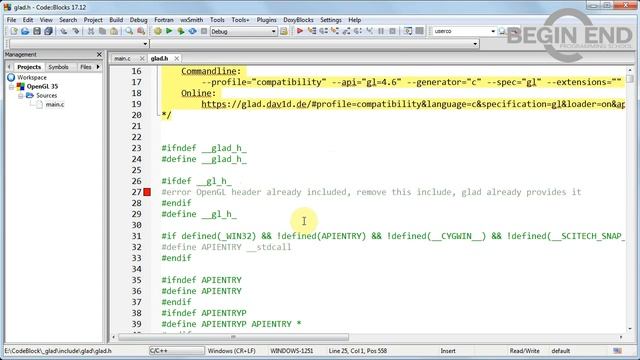640x360 pixels.
Task: Open the Fortran menu
Action: coord(164,20)
